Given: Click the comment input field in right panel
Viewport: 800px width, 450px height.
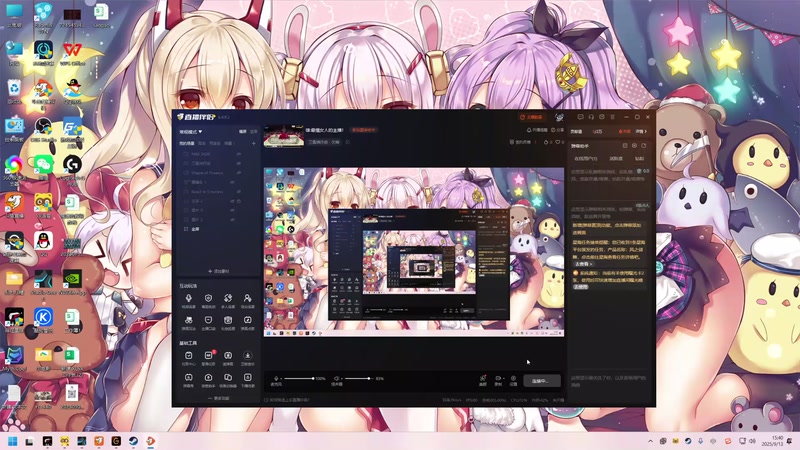Looking at the screenshot, I should 608,381.
